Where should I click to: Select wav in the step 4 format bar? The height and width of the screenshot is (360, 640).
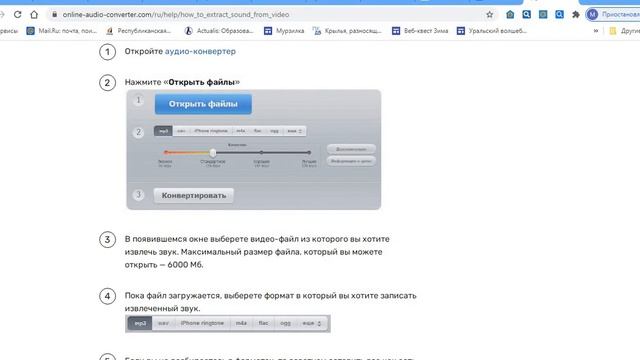coord(163,323)
